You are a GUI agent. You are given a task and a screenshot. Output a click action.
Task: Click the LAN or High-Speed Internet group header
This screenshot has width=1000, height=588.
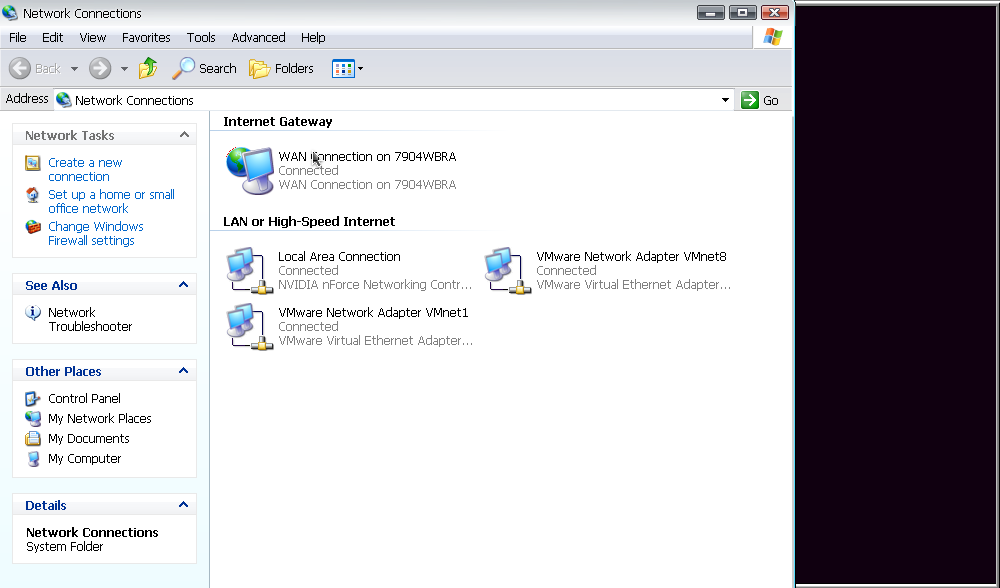309,221
